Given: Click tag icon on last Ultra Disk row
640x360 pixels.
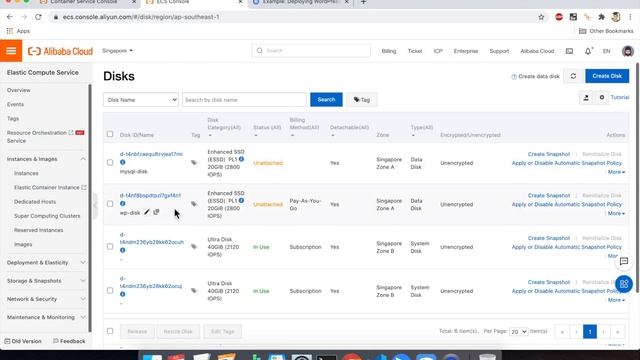Looking at the screenshot, I should coord(194,291).
